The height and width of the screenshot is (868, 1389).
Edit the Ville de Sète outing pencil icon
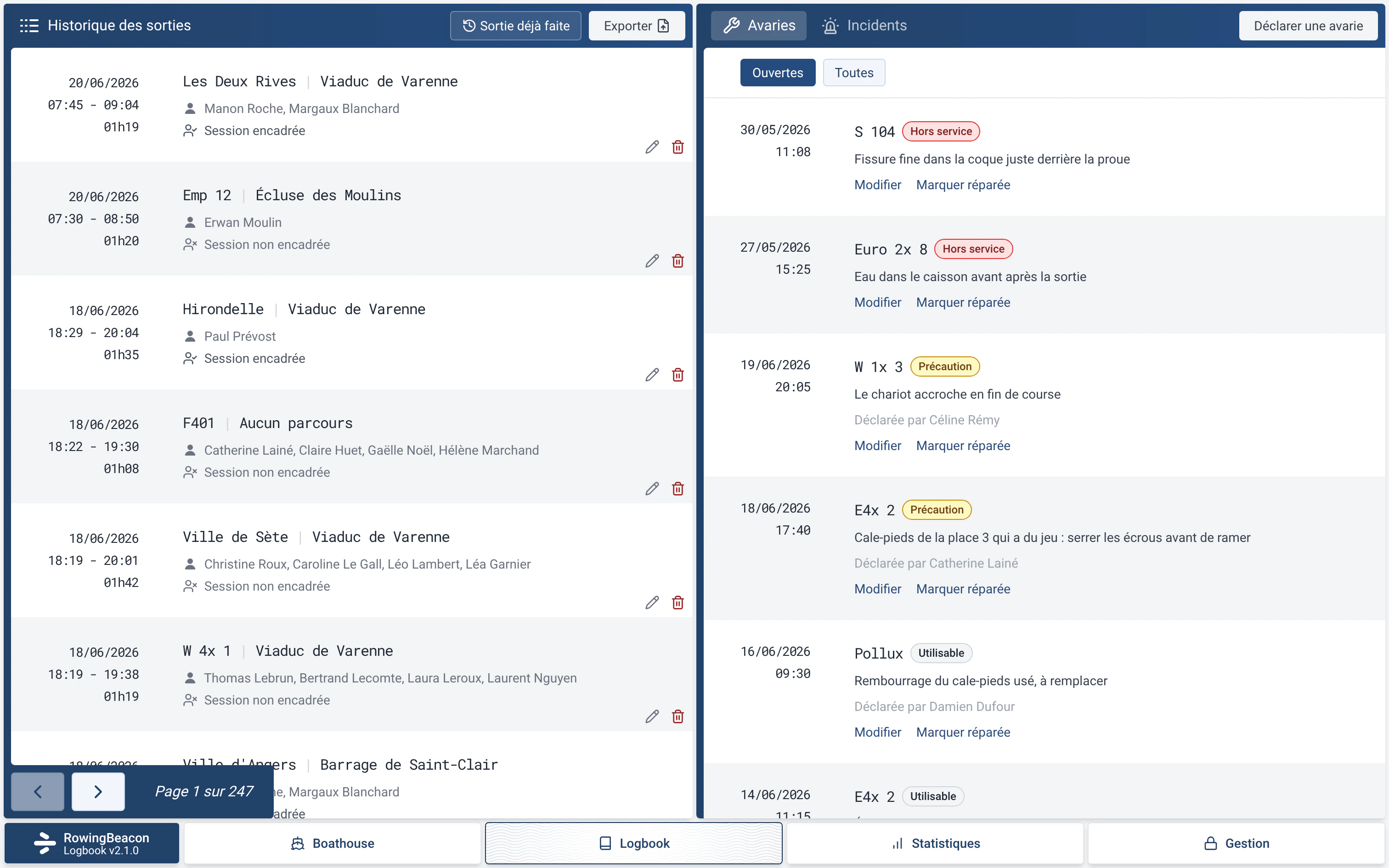click(652, 603)
